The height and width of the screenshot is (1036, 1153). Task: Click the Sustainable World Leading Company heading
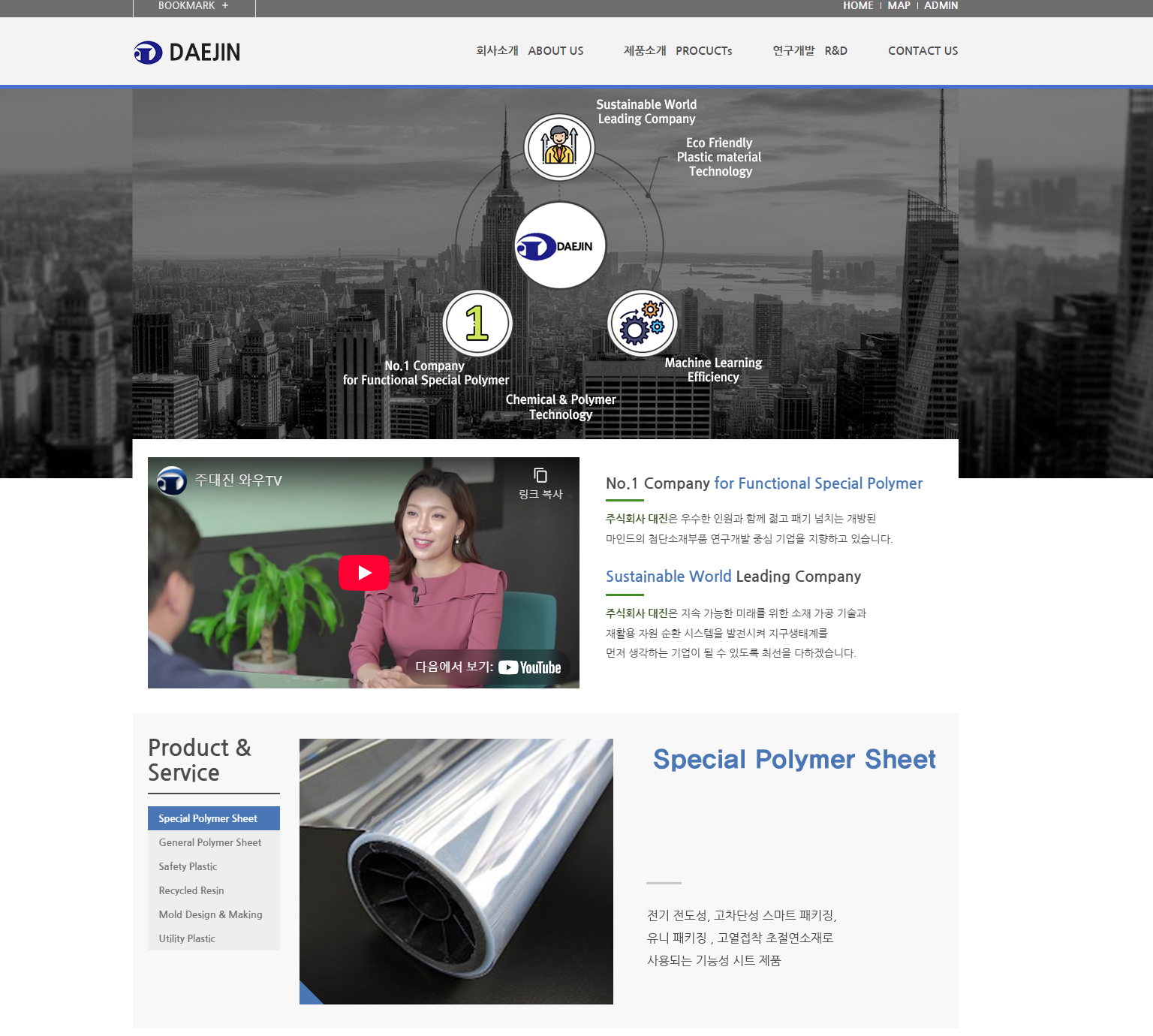tap(733, 577)
